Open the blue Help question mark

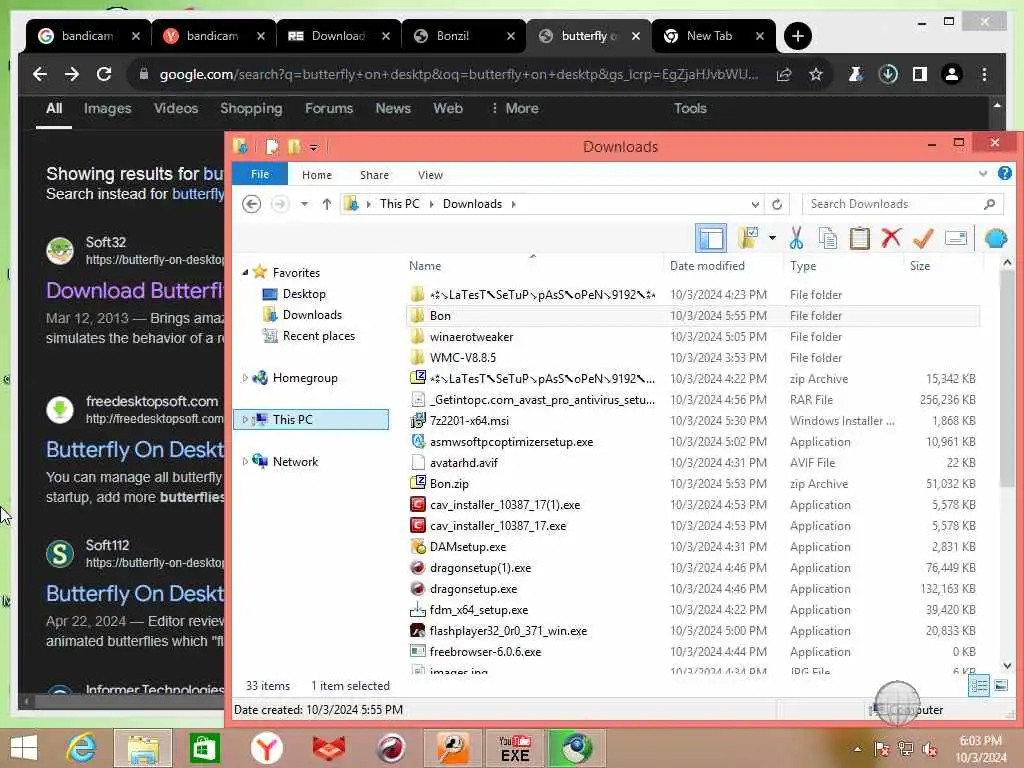point(1004,174)
